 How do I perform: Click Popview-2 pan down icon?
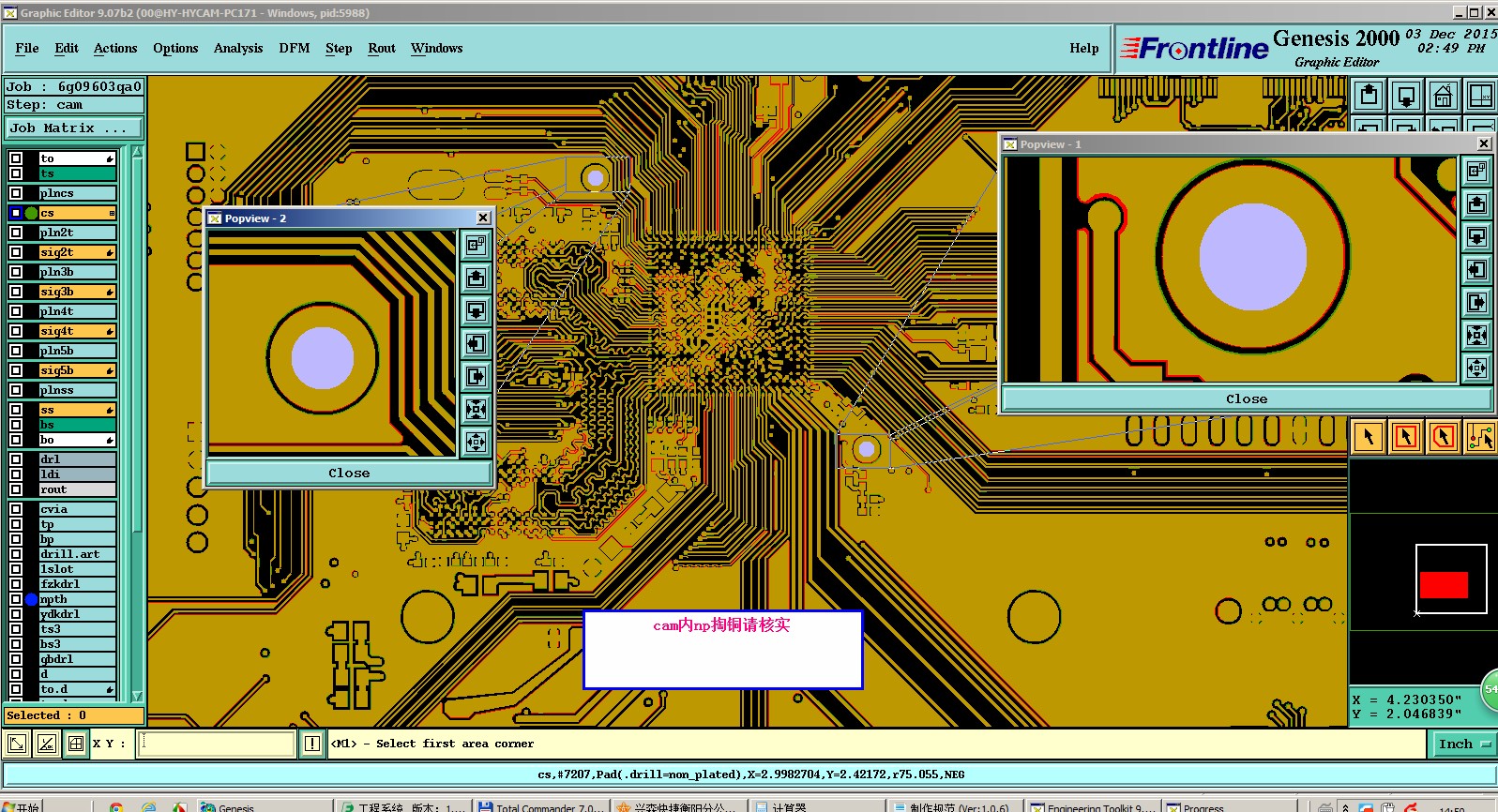(x=477, y=310)
